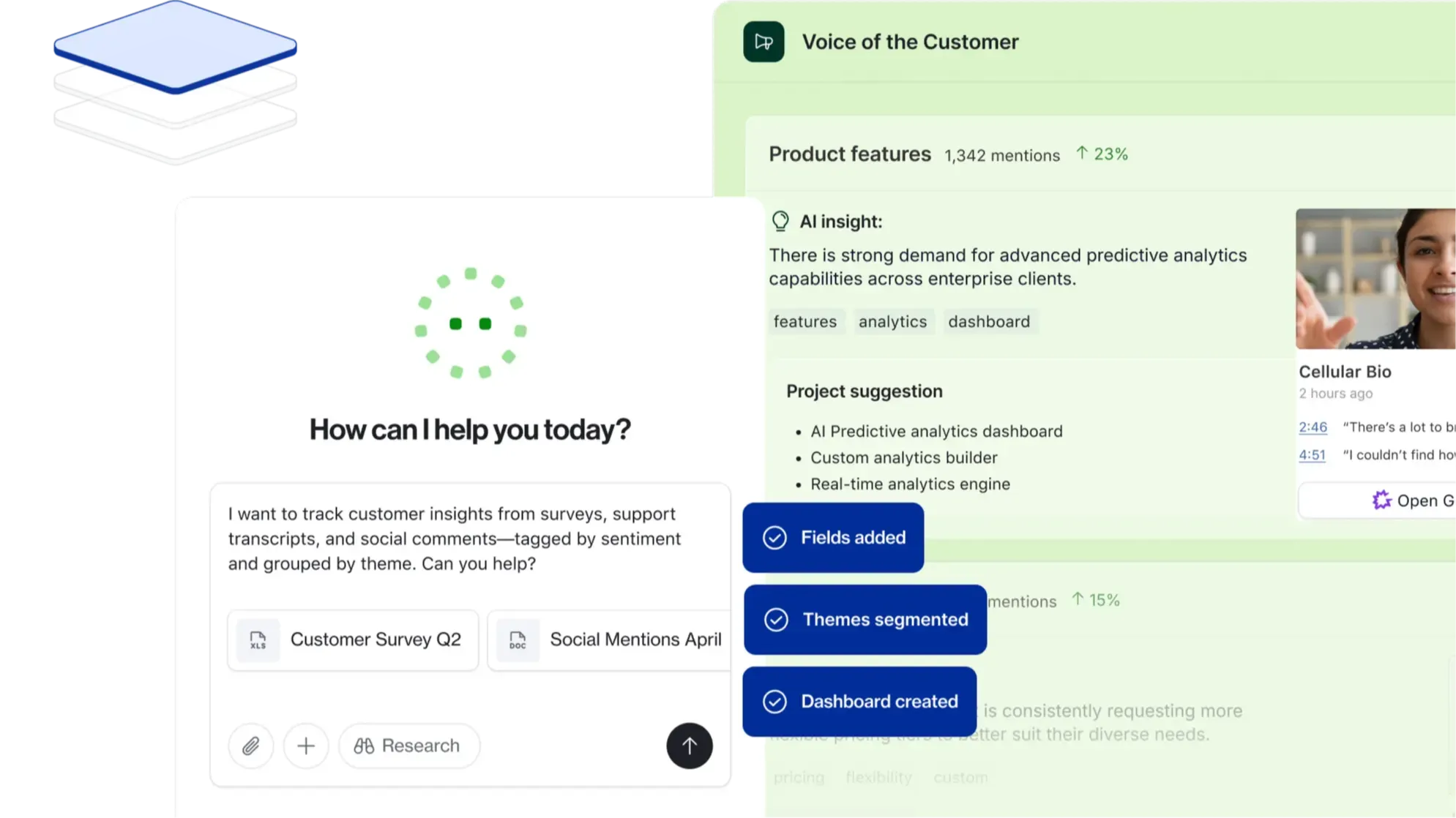Click the Dashboard created checkmark icon
The image size is (1456, 818).
[x=774, y=702]
